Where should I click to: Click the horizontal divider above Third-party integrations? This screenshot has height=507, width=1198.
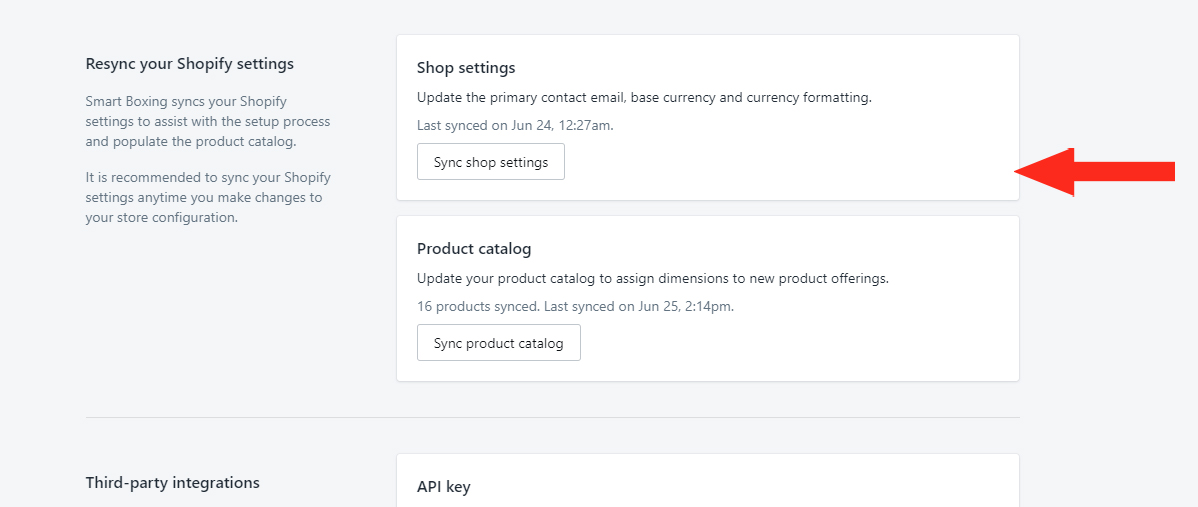tap(552, 418)
